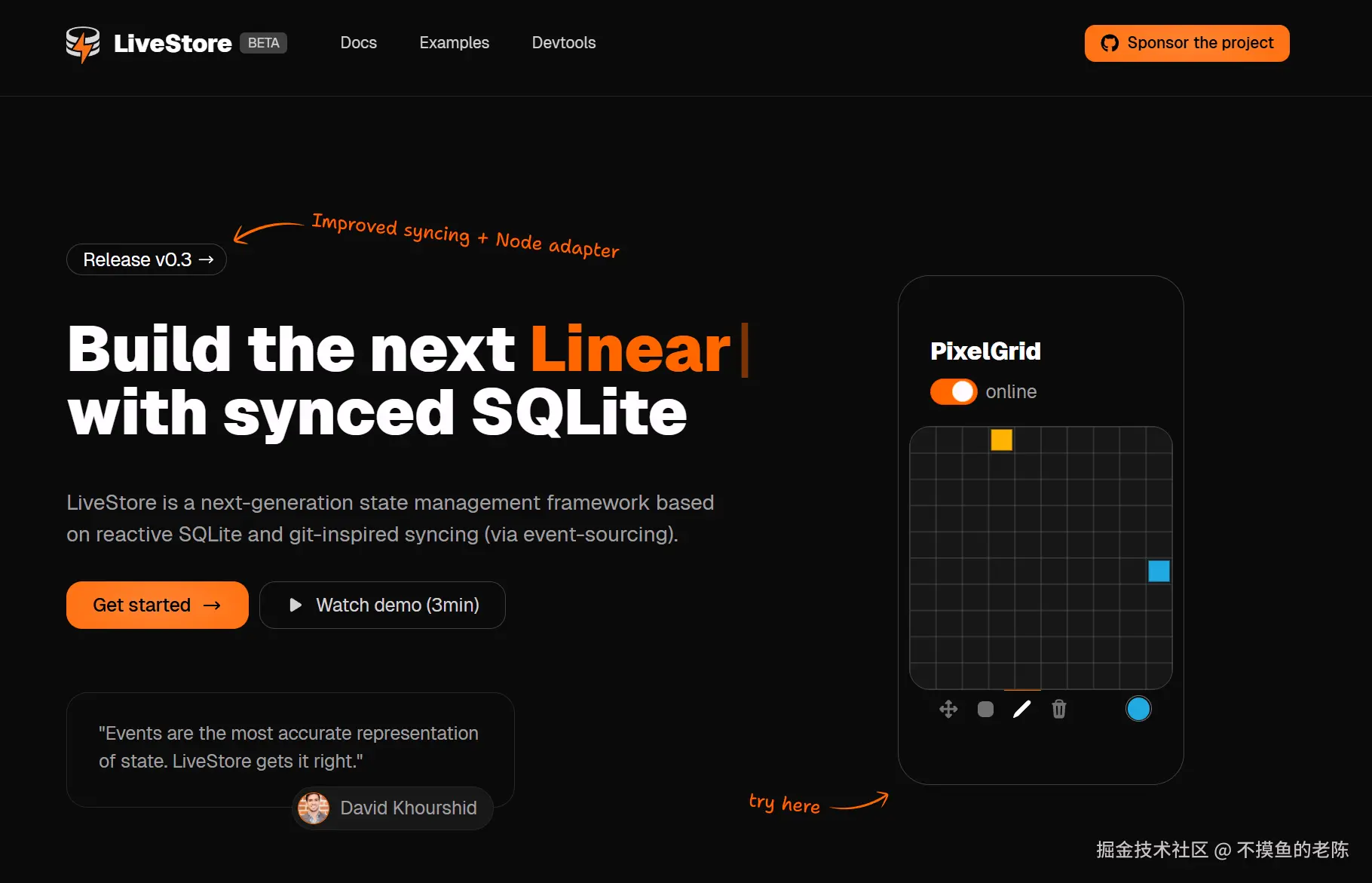Image resolution: width=1372 pixels, height=883 pixels.
Task: Toggle the PixelGrid online switch
Action: pyautogui.click(x=954, y=391)
